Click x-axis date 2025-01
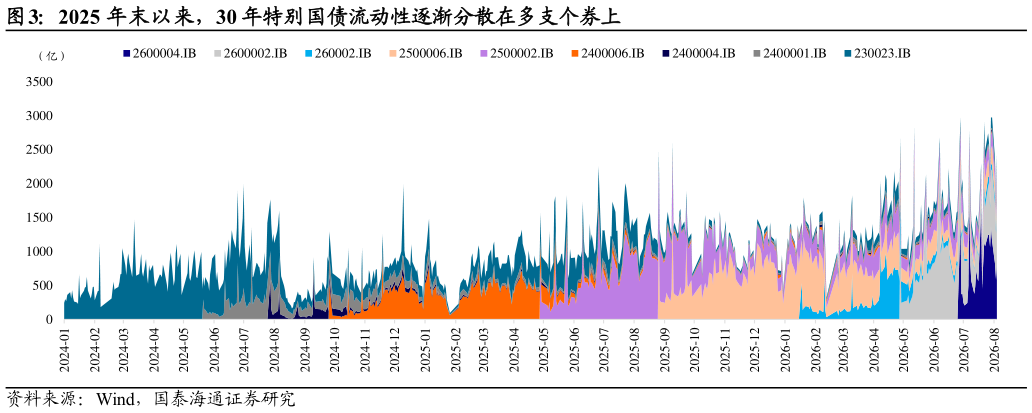 423,352
